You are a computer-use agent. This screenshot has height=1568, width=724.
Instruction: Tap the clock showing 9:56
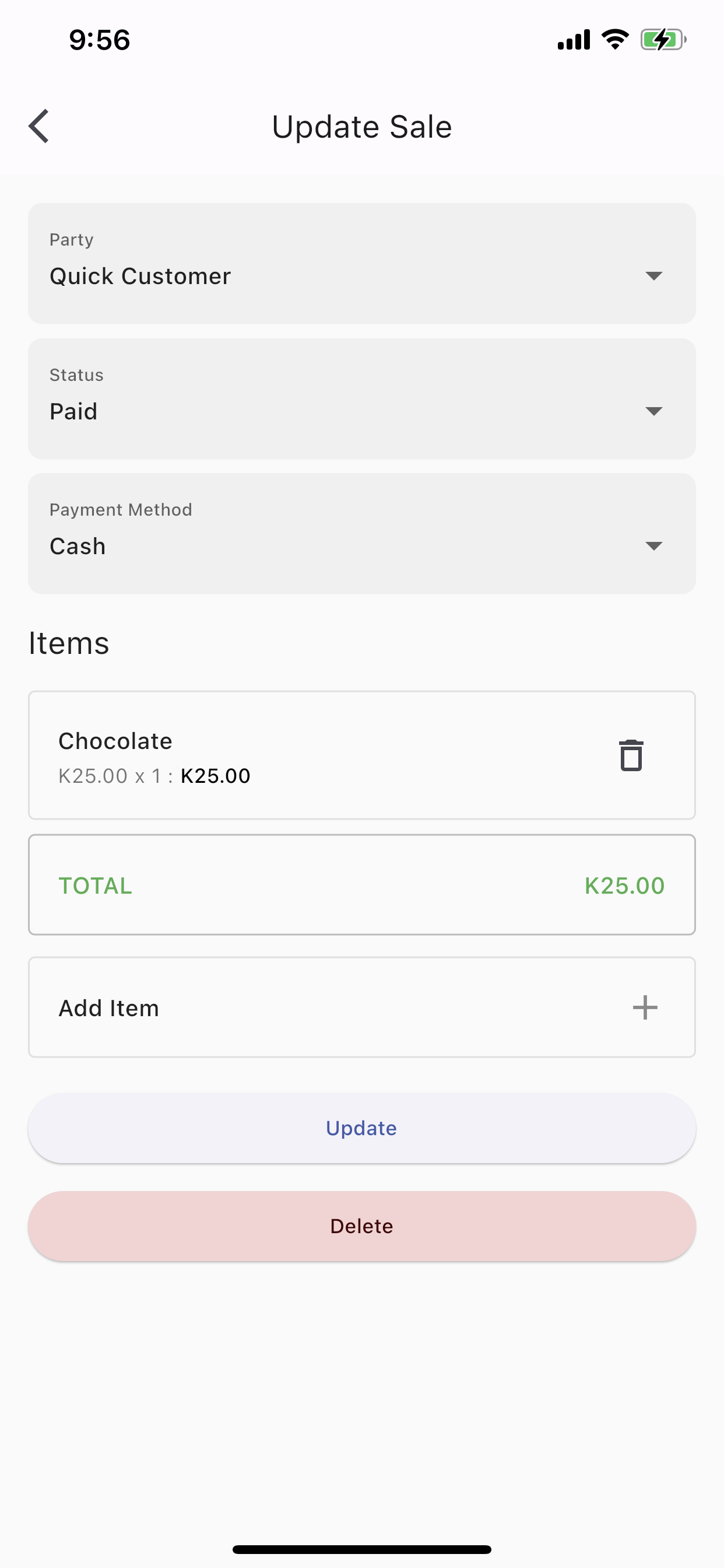(x=99, y=40)
